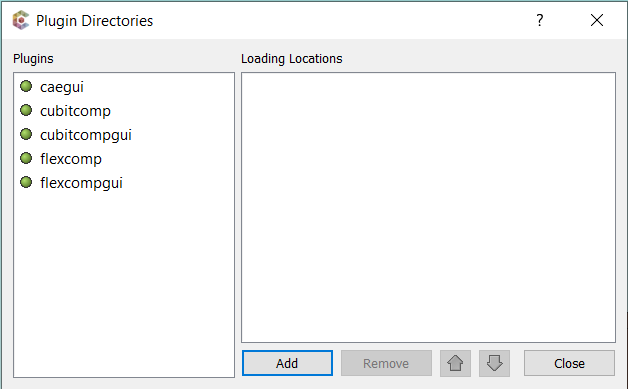Click inside the empty Loading Locations list
The image size is (628, 389).
428,208
